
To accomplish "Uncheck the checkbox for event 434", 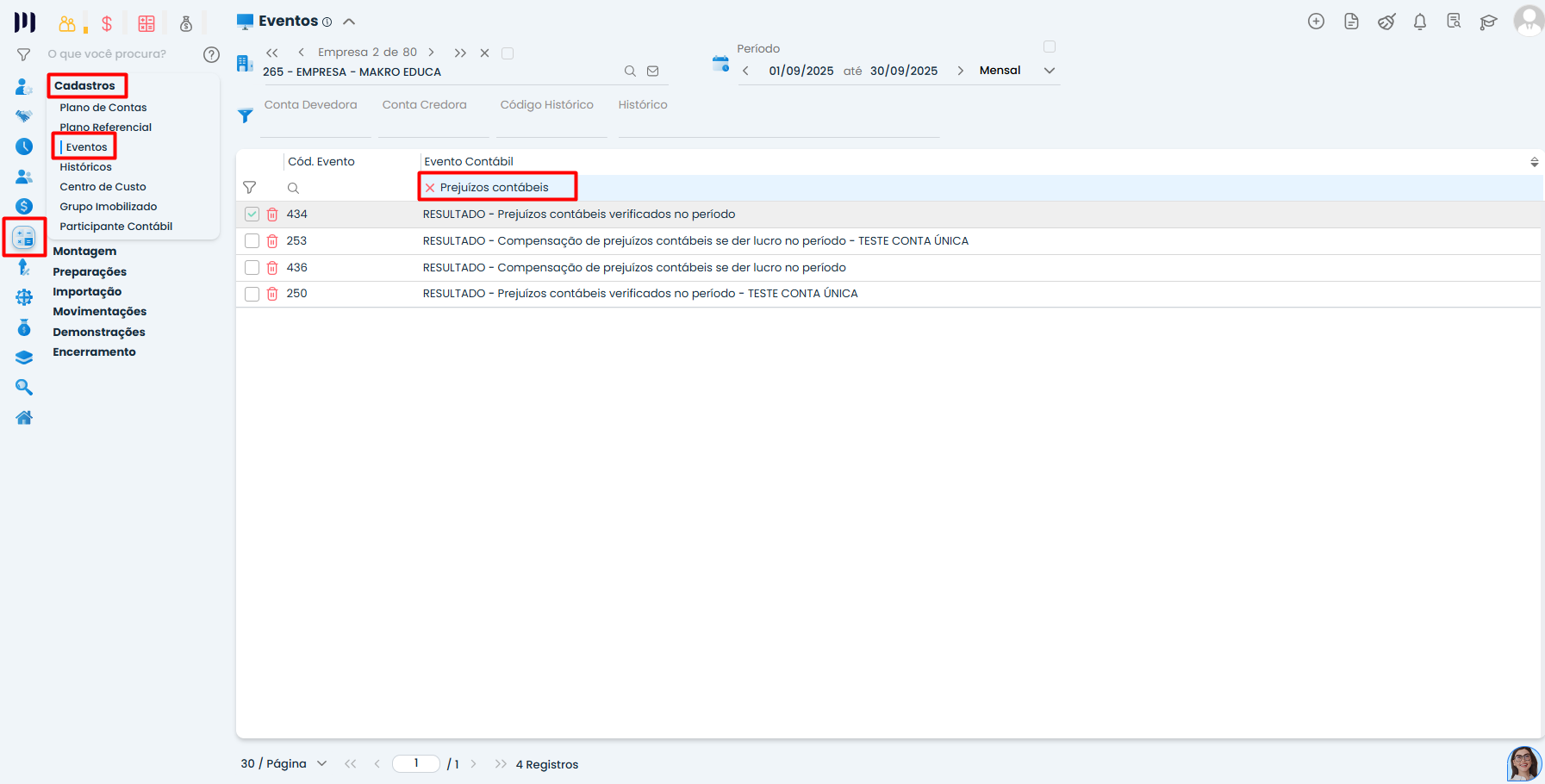I will [252, 215].
